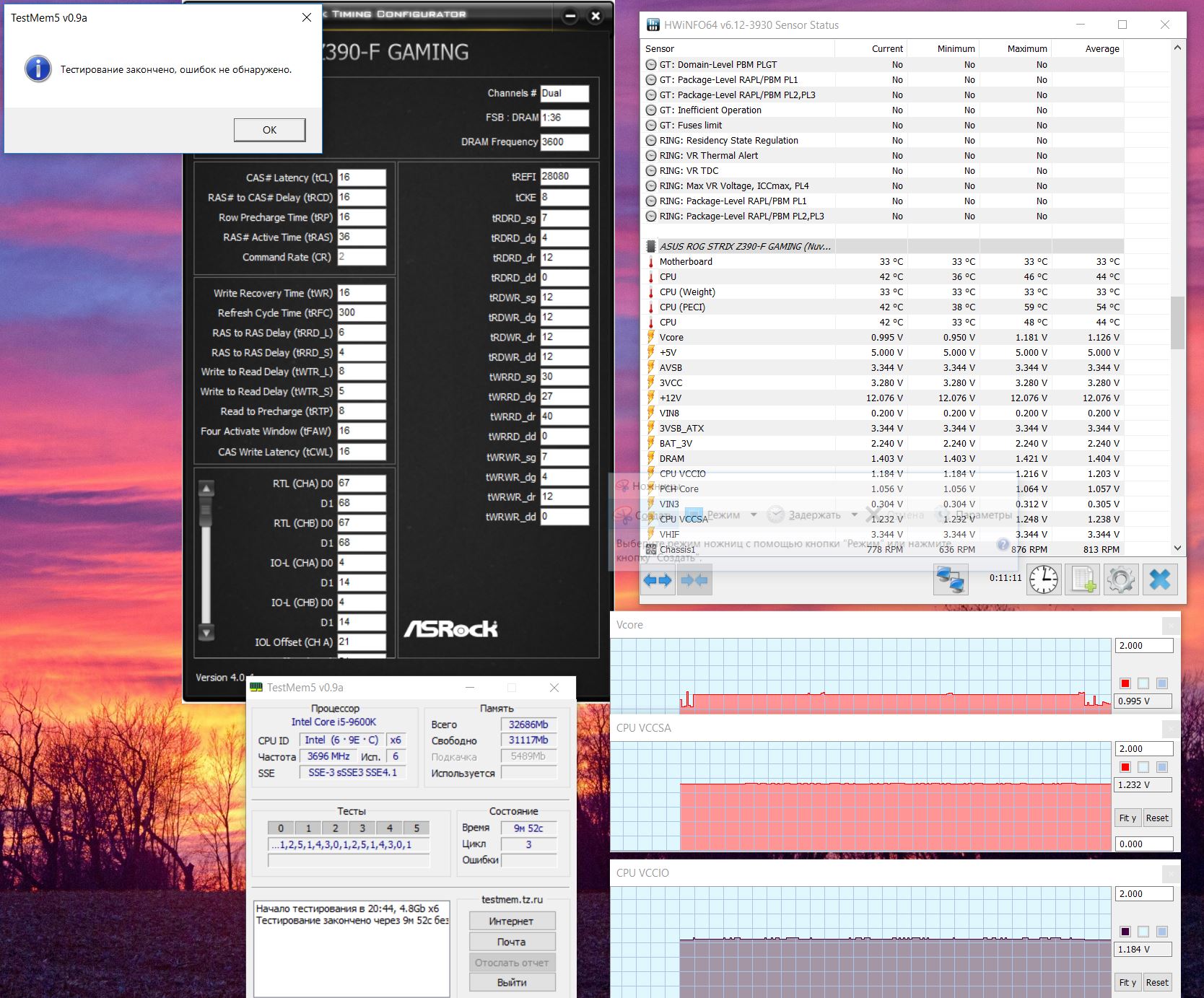
Task: Pick the blue swatch in CPU VCCIO graph
Action: (1162, 932)
